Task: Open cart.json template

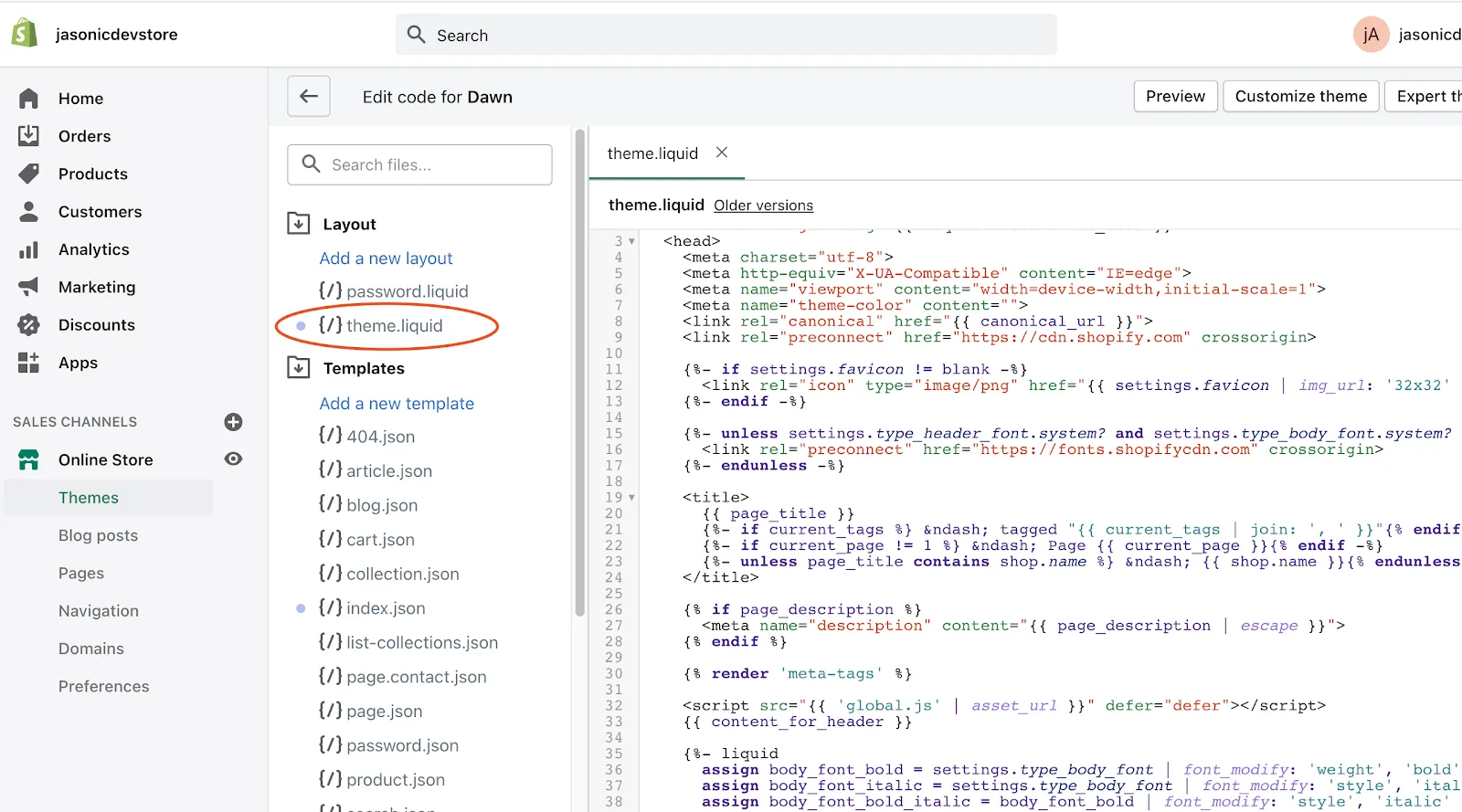Action: [x=366, y=540]
